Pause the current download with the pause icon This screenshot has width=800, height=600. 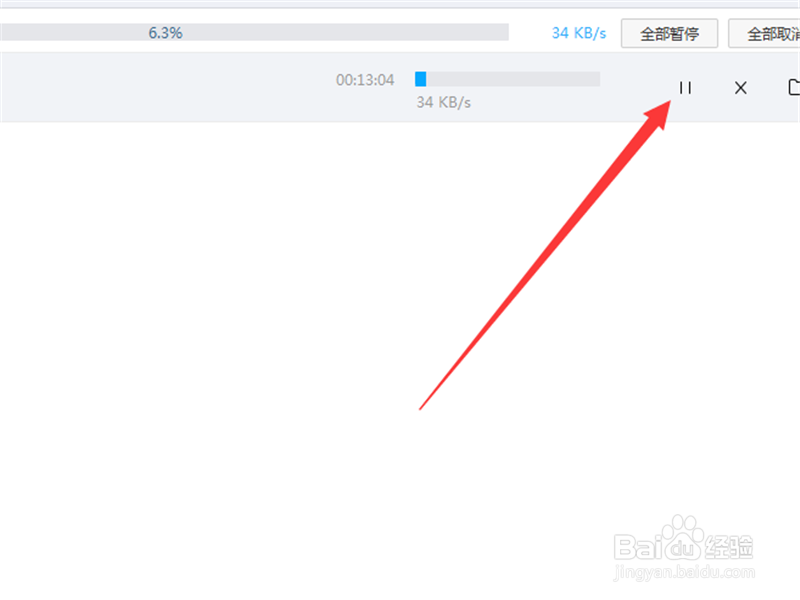point(685,88)
